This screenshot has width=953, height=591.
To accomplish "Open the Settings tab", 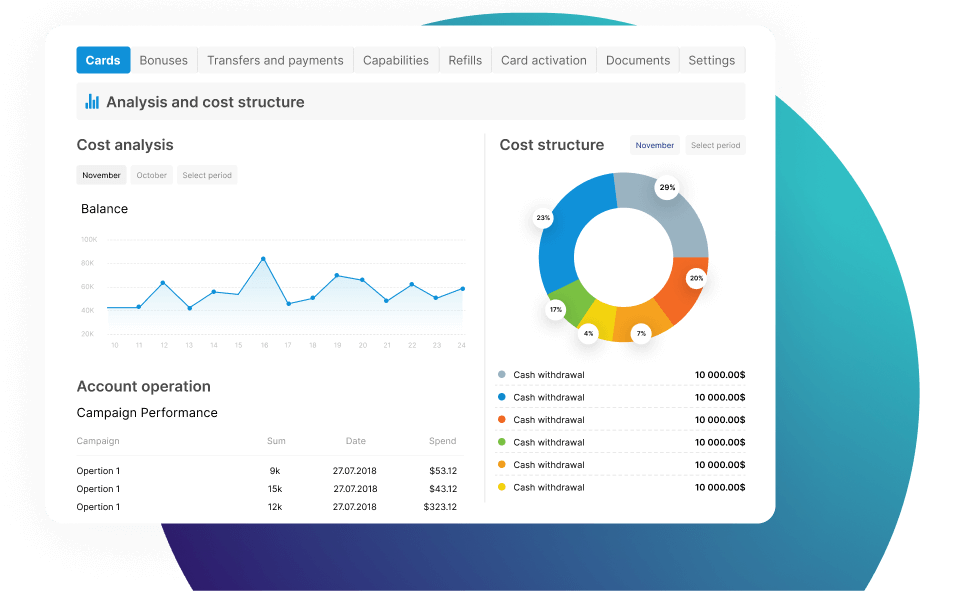I will click(712, 60).
